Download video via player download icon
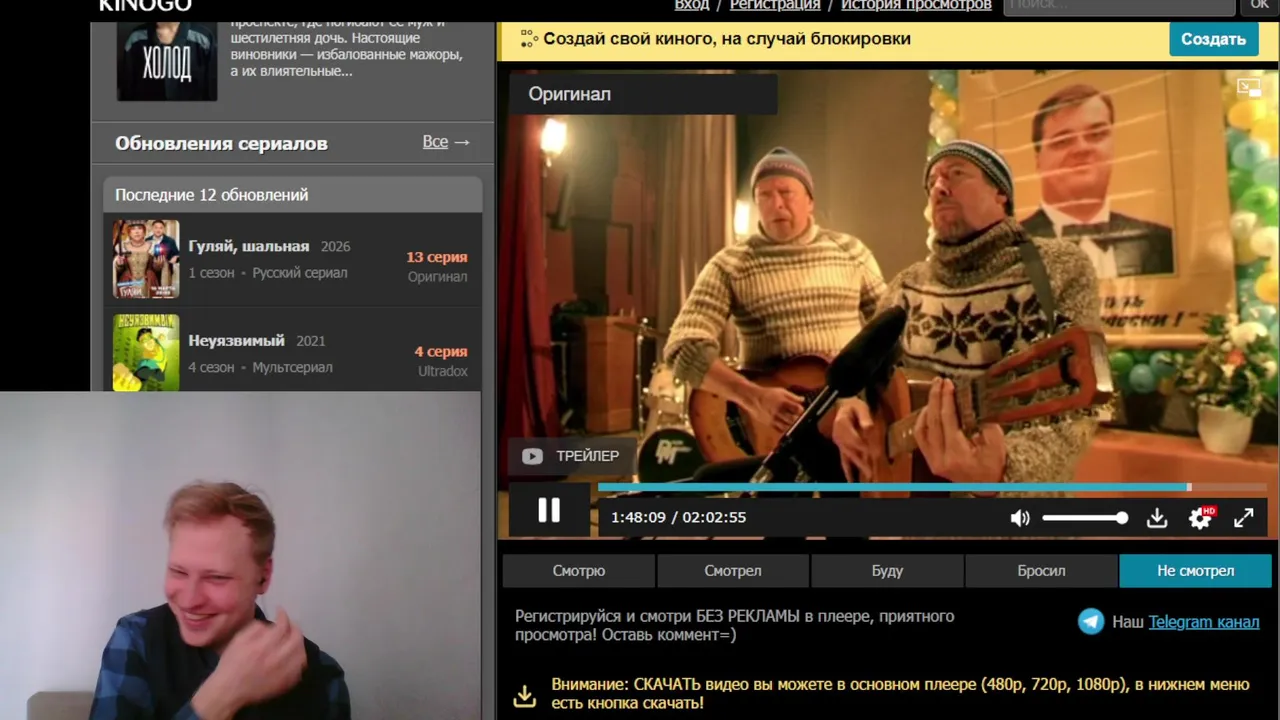 coord(1157,518)
